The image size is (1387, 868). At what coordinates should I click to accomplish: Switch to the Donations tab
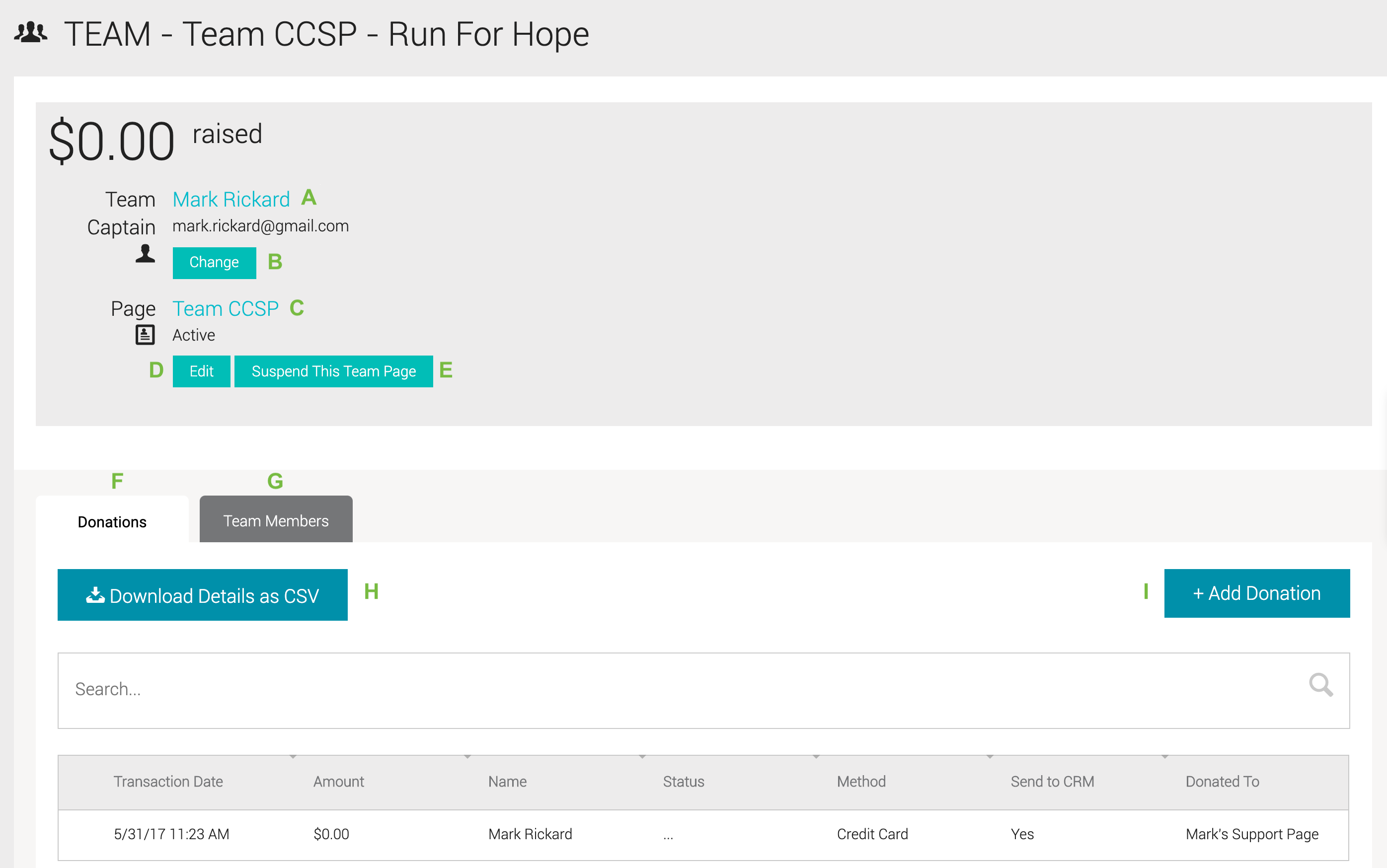point(112,521)
